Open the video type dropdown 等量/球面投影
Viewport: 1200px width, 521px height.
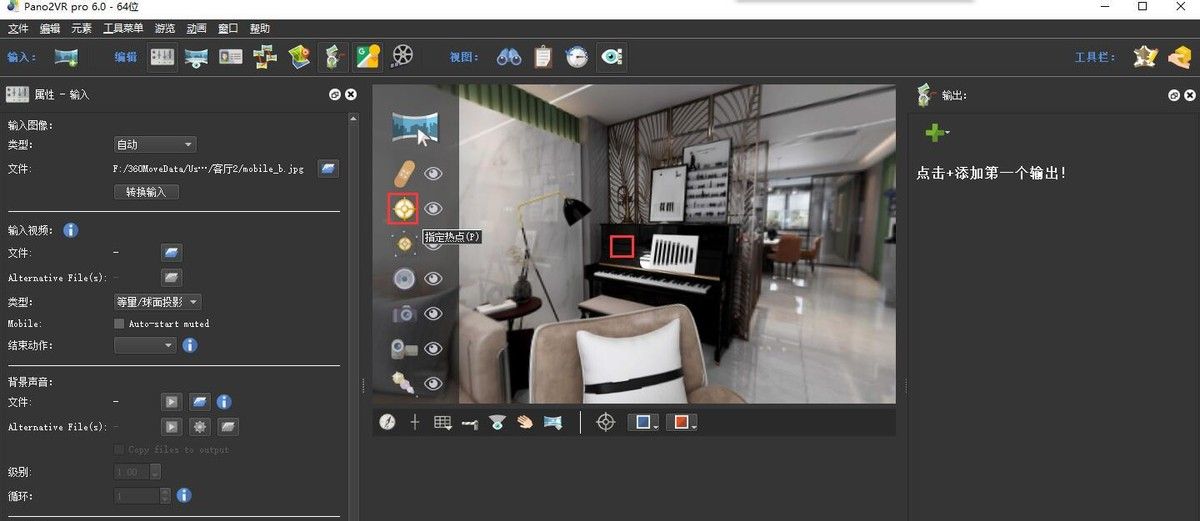coord(158,302)
